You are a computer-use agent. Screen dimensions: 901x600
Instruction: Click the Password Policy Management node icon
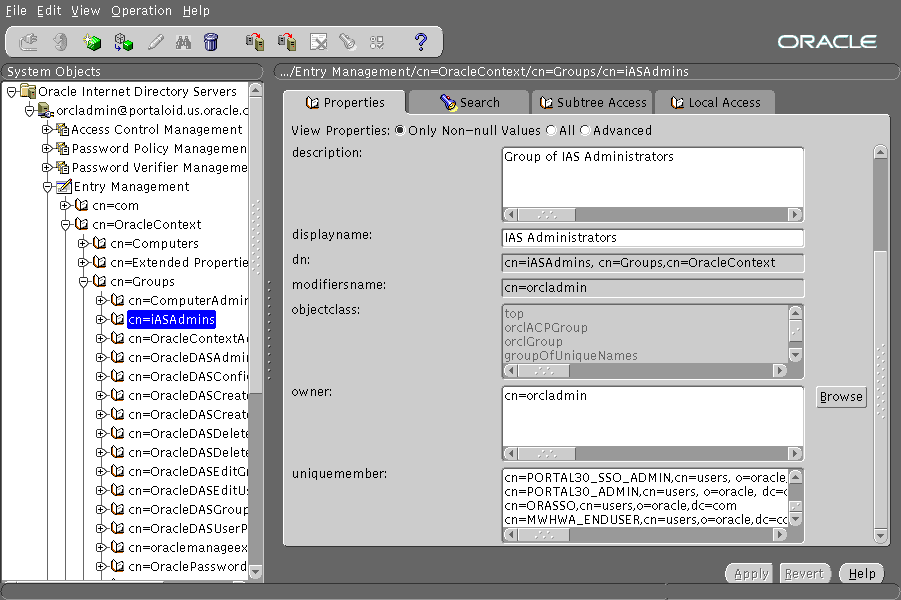point(63,148)
